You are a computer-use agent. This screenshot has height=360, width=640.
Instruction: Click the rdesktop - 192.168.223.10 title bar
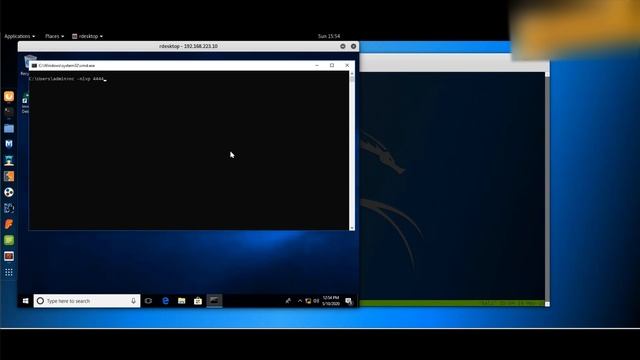tap(188, 46)
